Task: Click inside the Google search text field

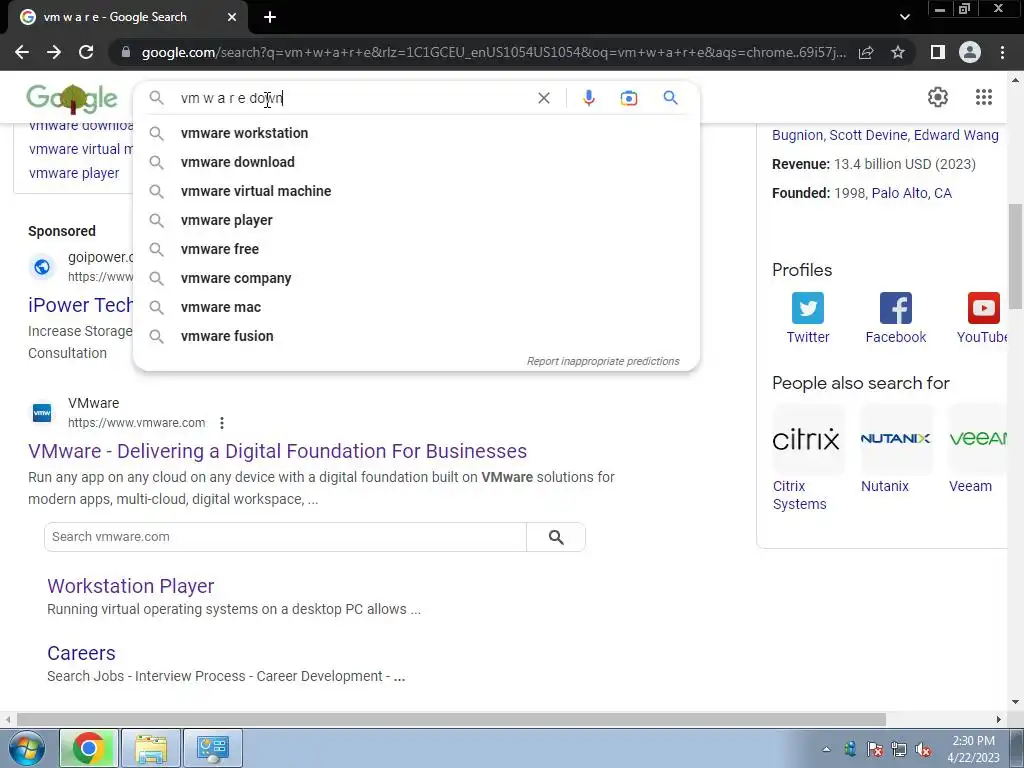Action: [x=353, y=98]
